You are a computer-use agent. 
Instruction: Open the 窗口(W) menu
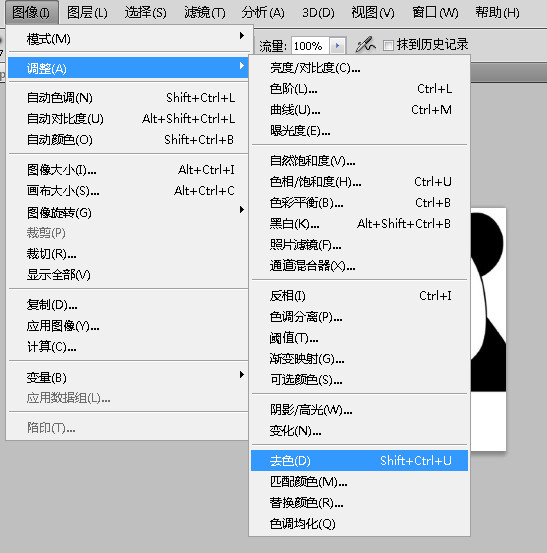(435, 13)
